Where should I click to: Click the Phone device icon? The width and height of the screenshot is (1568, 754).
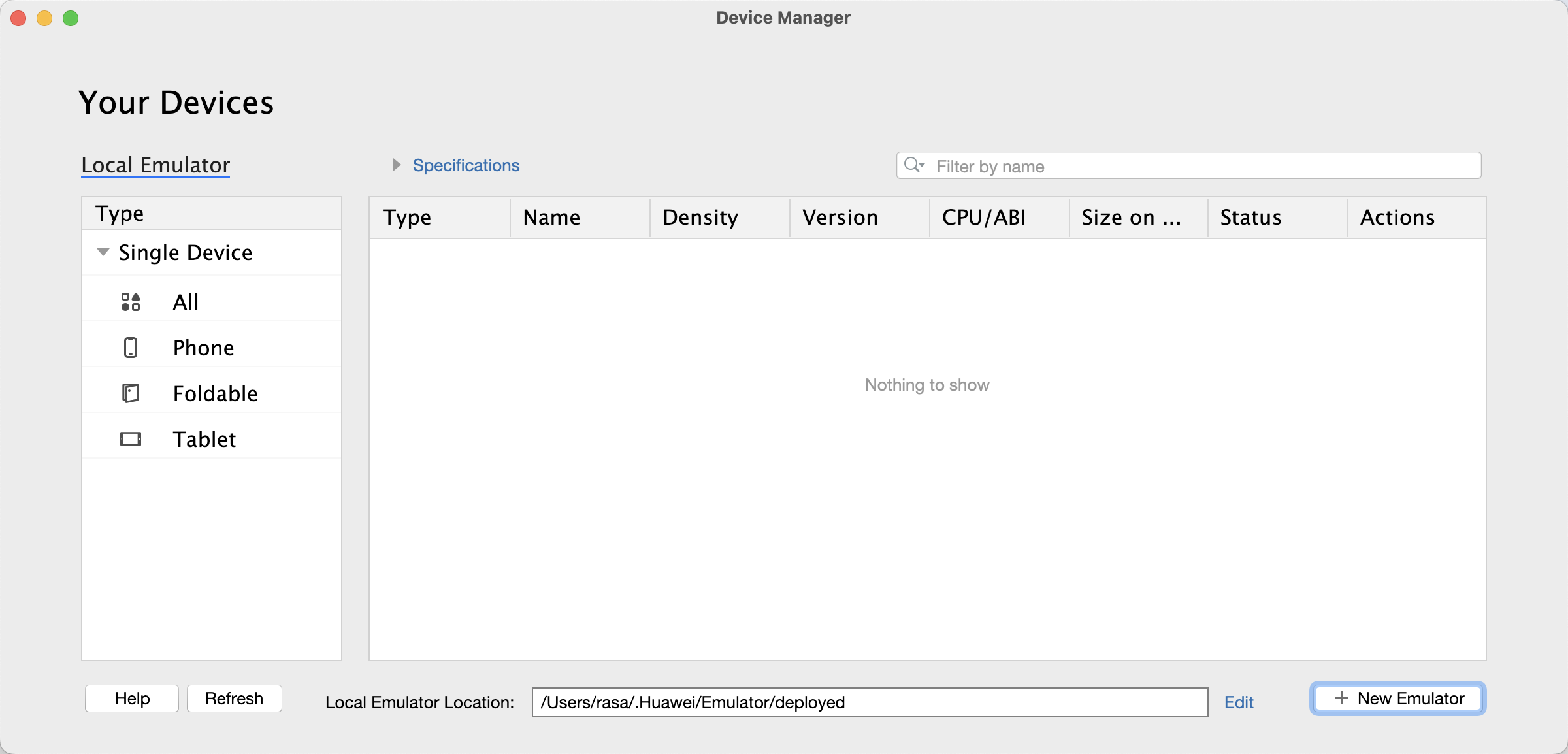click(131, 348)
